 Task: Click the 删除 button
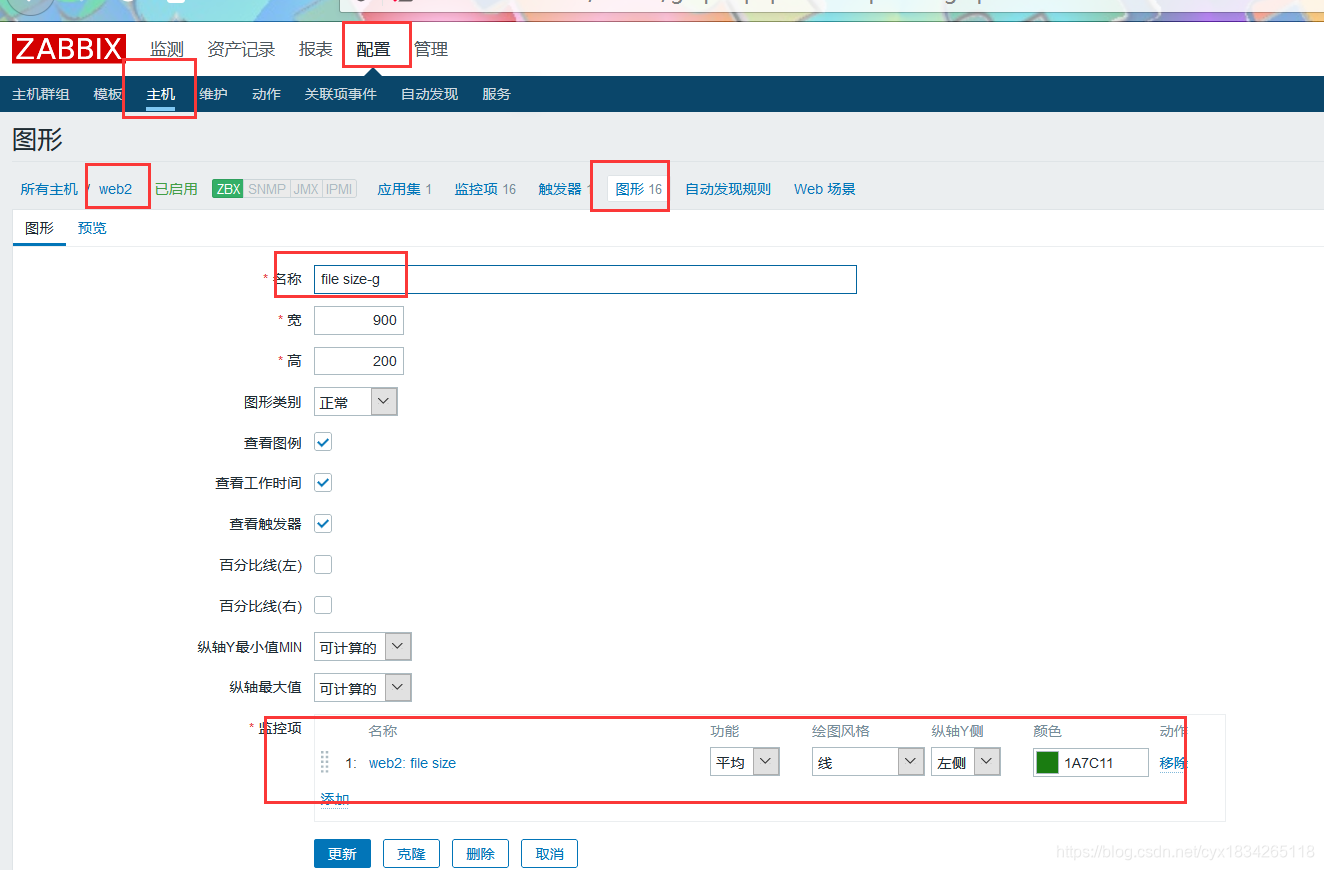click(x=481, y=854)
